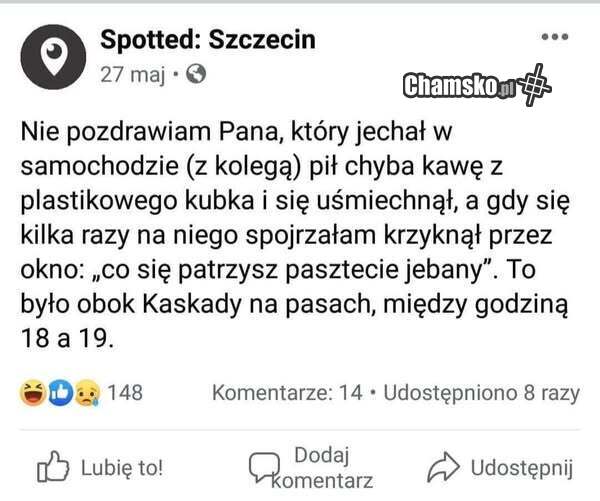Image resolution: width=600 pixels, height=501 pixels.
Task: Open Komentarze: 14 comments list
Action: coord(286,394)
